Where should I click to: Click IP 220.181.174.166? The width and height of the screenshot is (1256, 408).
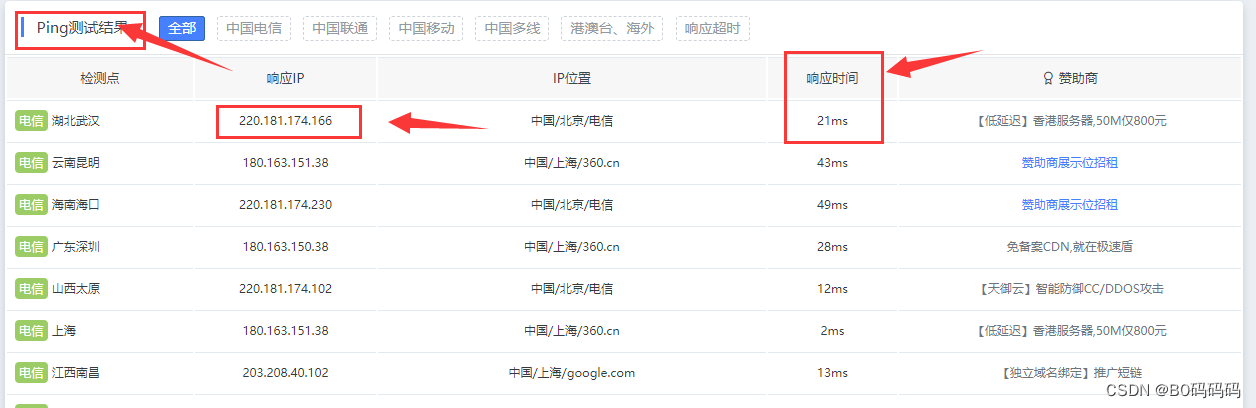[x=285, y=121]
